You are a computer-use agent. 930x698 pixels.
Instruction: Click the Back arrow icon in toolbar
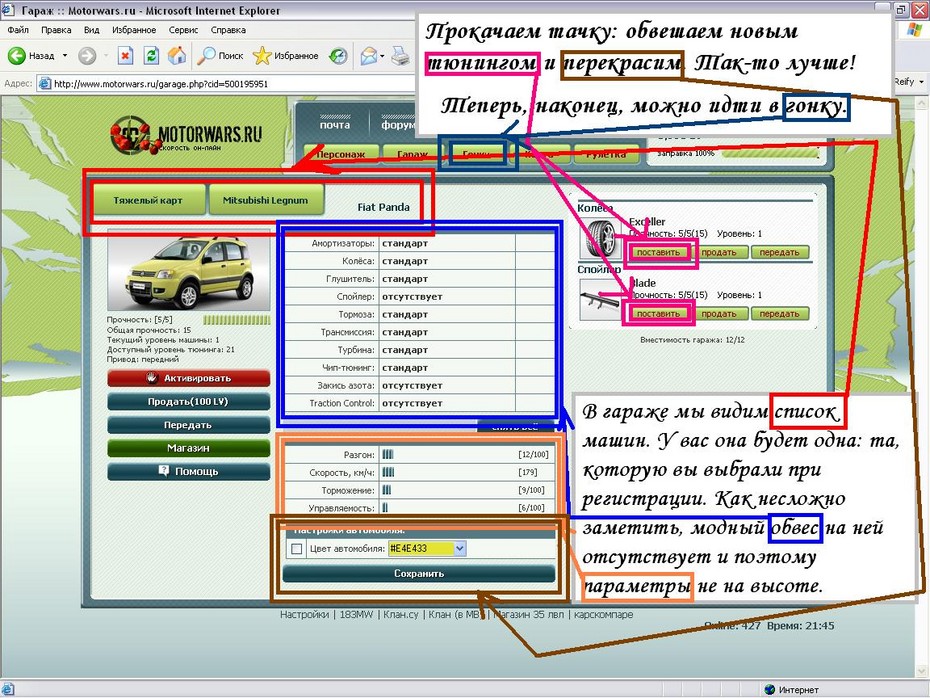(17, 56)
